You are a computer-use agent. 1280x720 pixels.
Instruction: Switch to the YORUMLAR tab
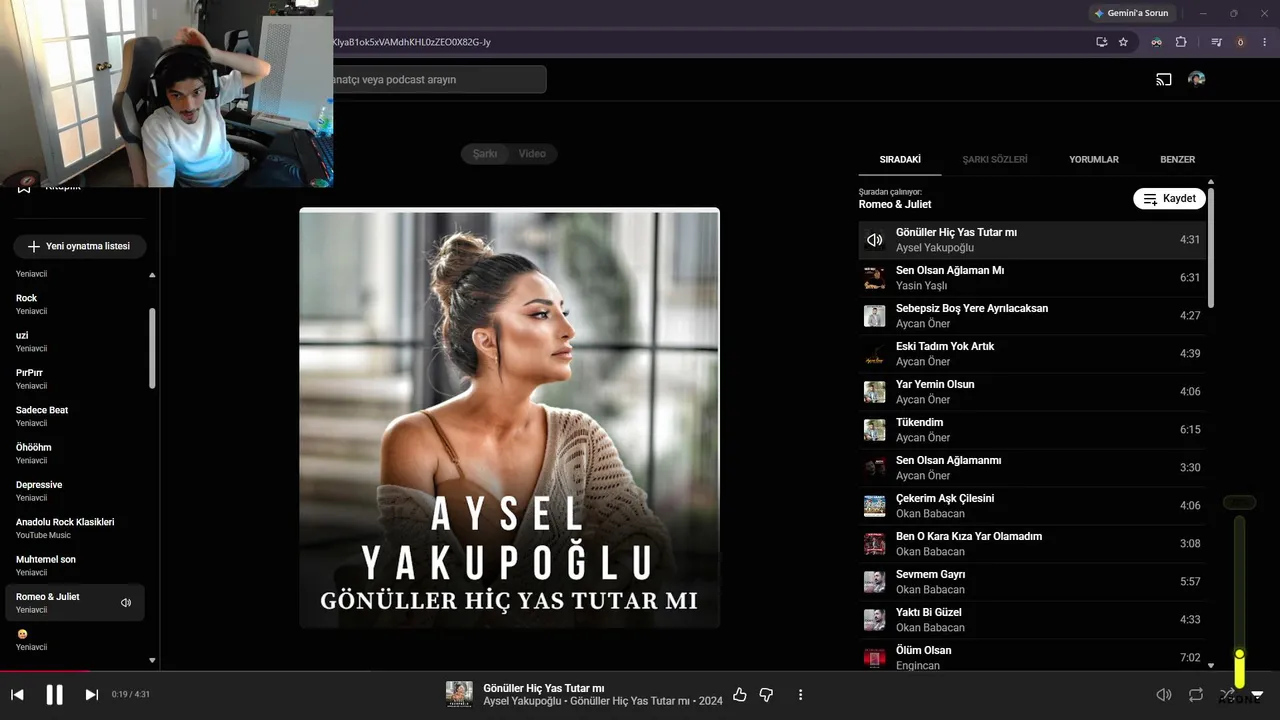(1094, 159)
